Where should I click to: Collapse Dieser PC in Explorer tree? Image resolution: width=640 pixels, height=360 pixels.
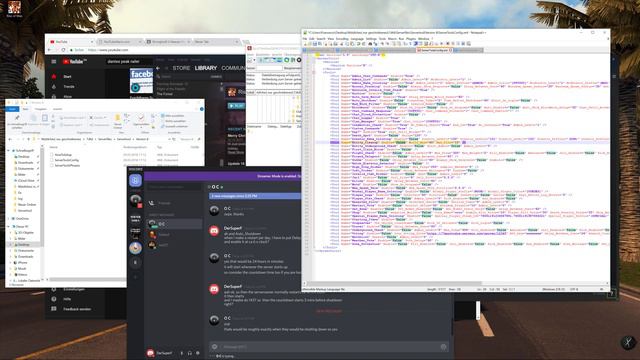(9, 226)
